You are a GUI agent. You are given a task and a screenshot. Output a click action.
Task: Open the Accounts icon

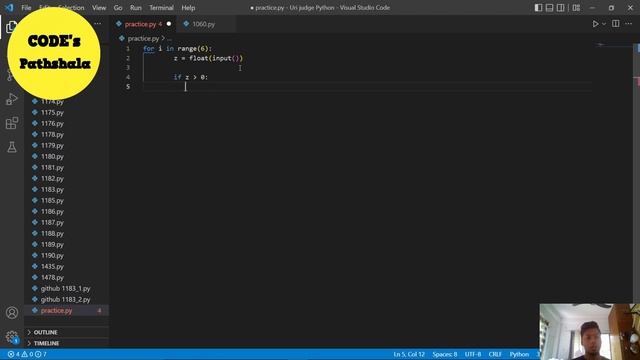(12, 313)
